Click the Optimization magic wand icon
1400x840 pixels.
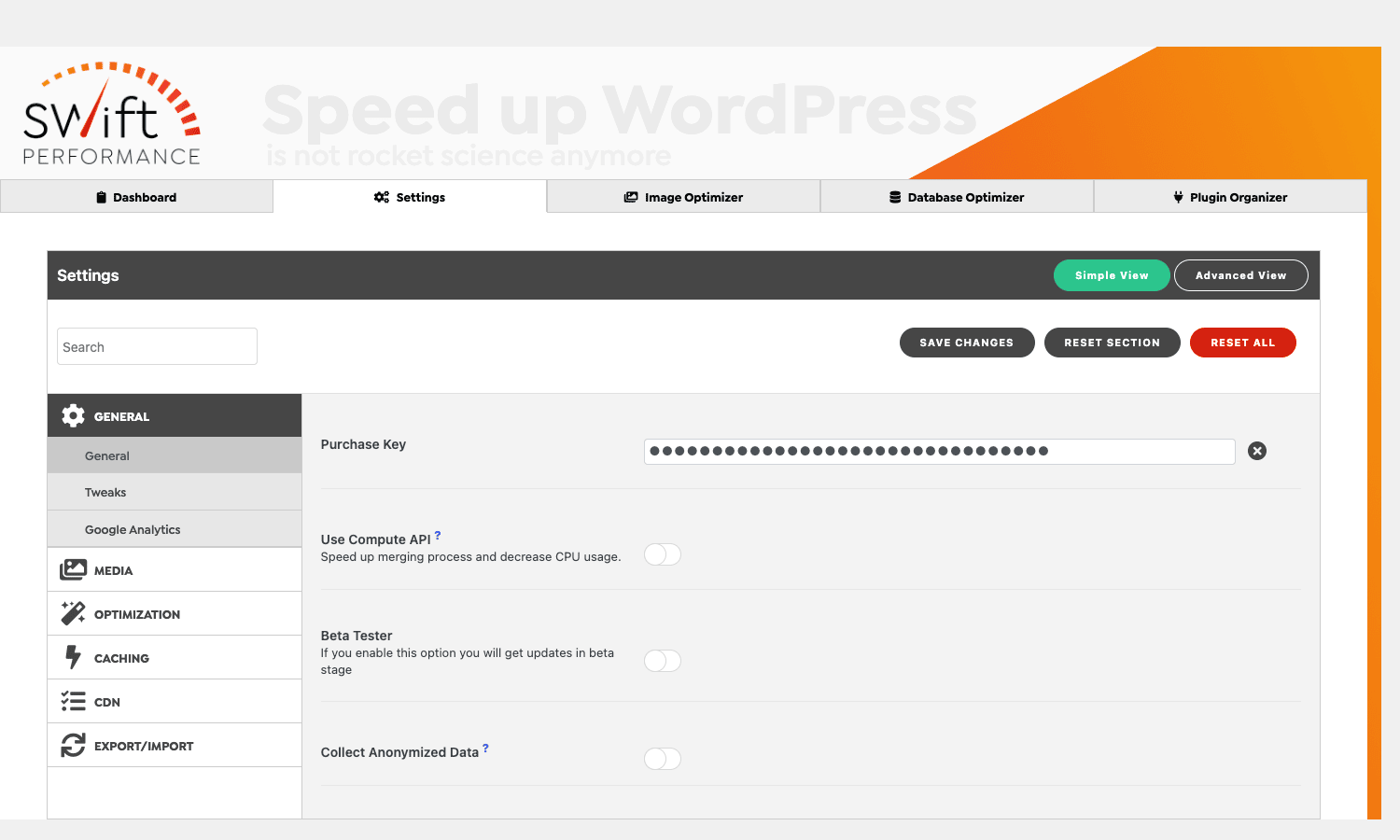(73, 613)
